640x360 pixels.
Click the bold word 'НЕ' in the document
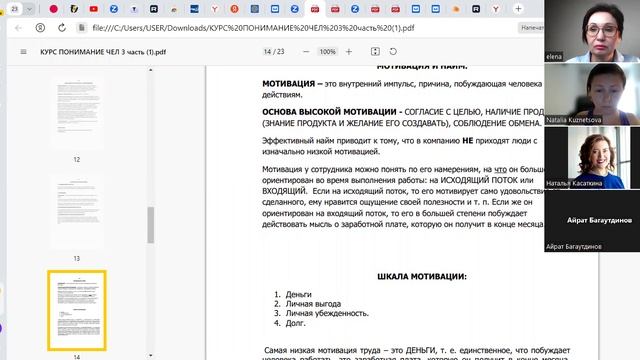(x=467, y=141)
